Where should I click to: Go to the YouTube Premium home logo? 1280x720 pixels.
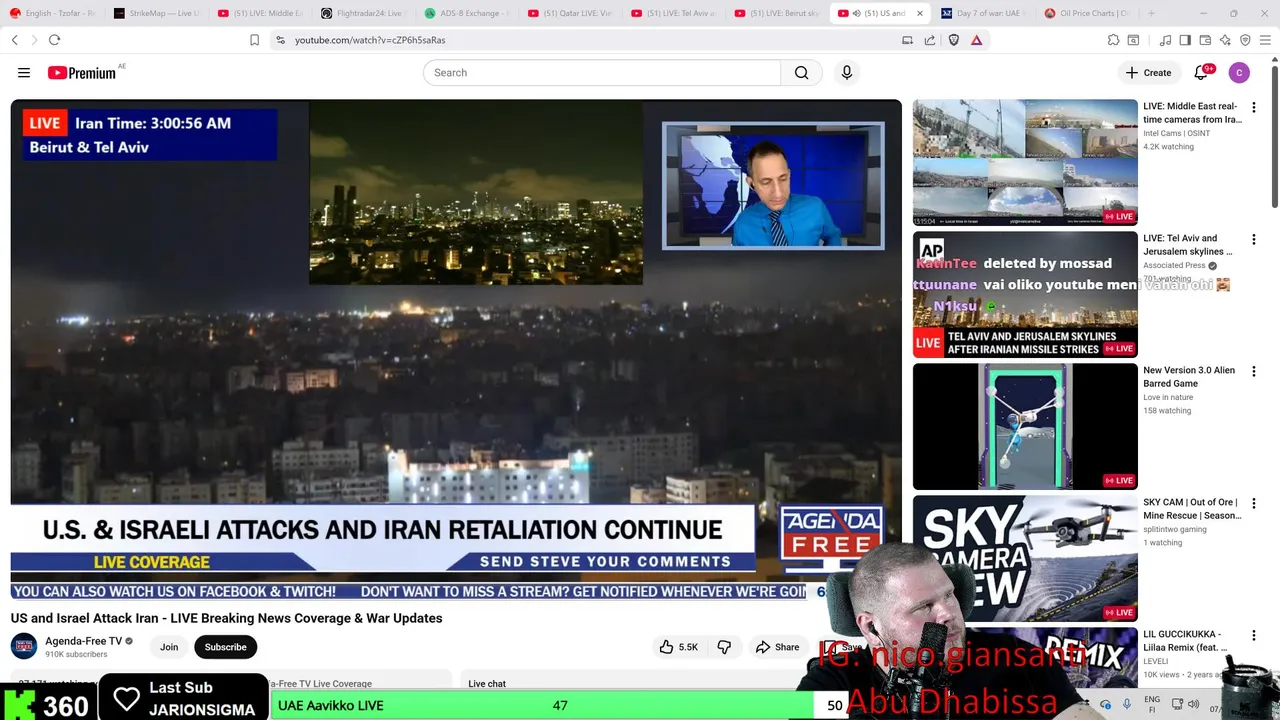click(82, 73)
